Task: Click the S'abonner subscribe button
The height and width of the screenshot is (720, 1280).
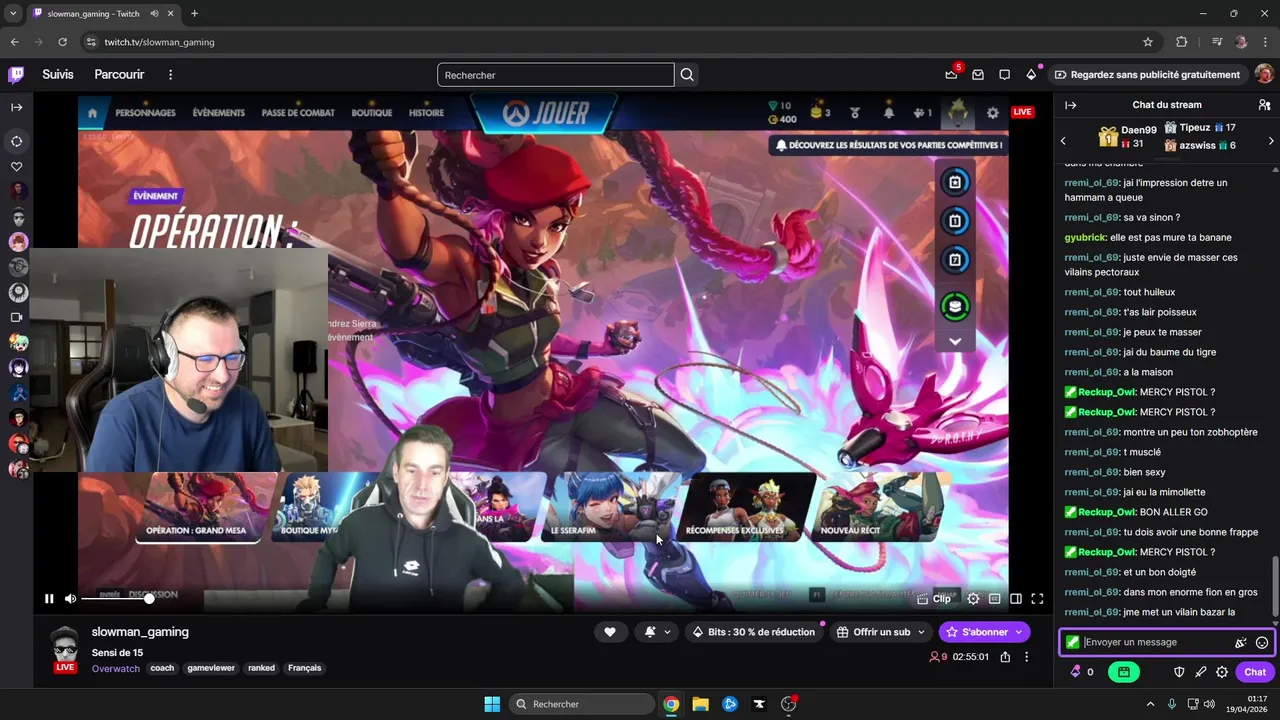Action: (976, 632)
